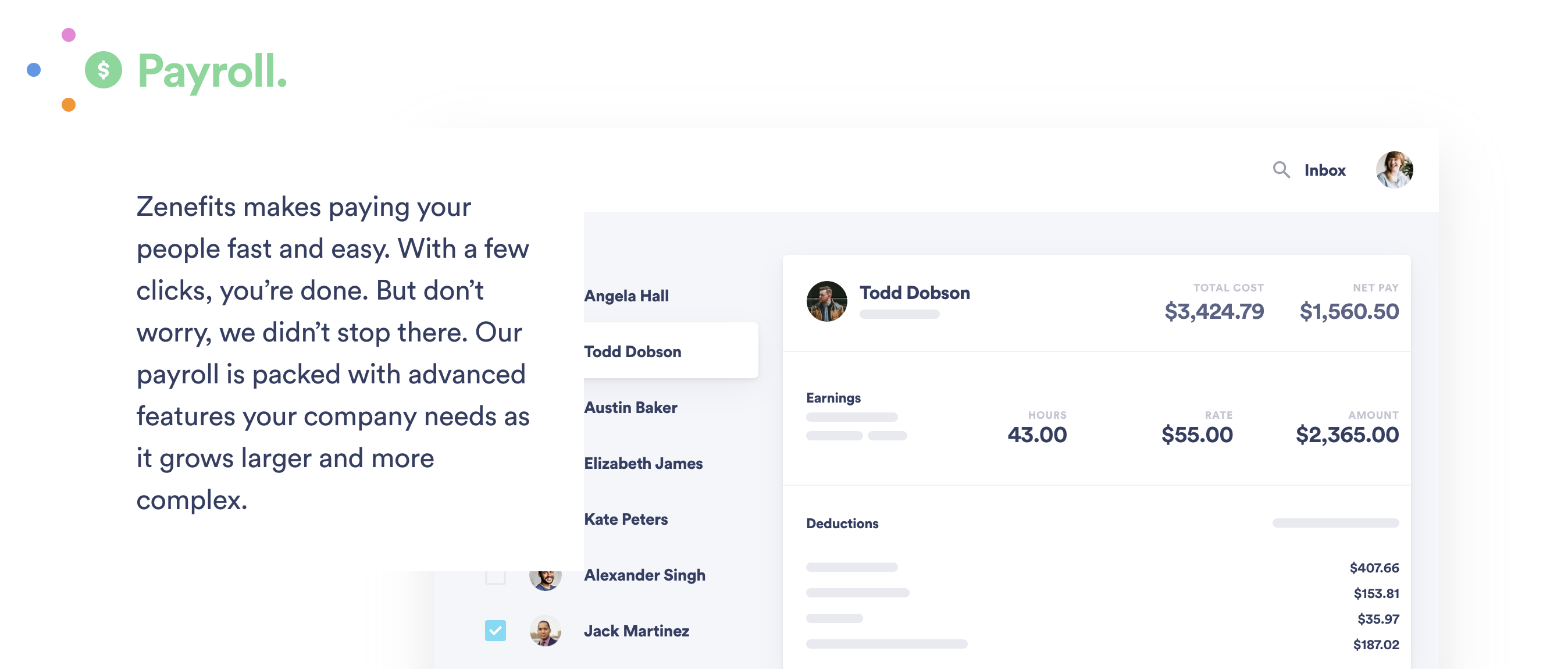Uncheck the Jack Martinez checkbox
Viewport: 1568px width, 669px height.
pos(496,630)
